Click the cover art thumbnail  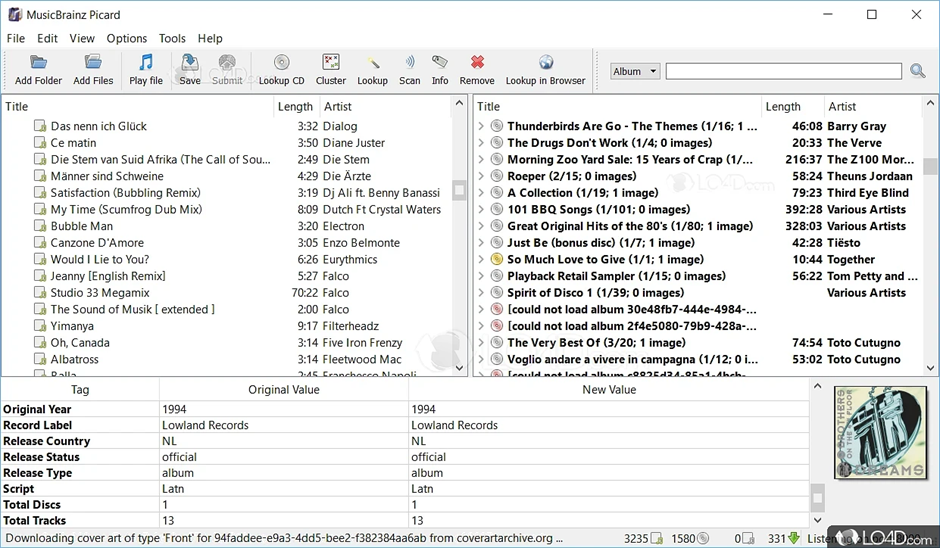[879, 432]
